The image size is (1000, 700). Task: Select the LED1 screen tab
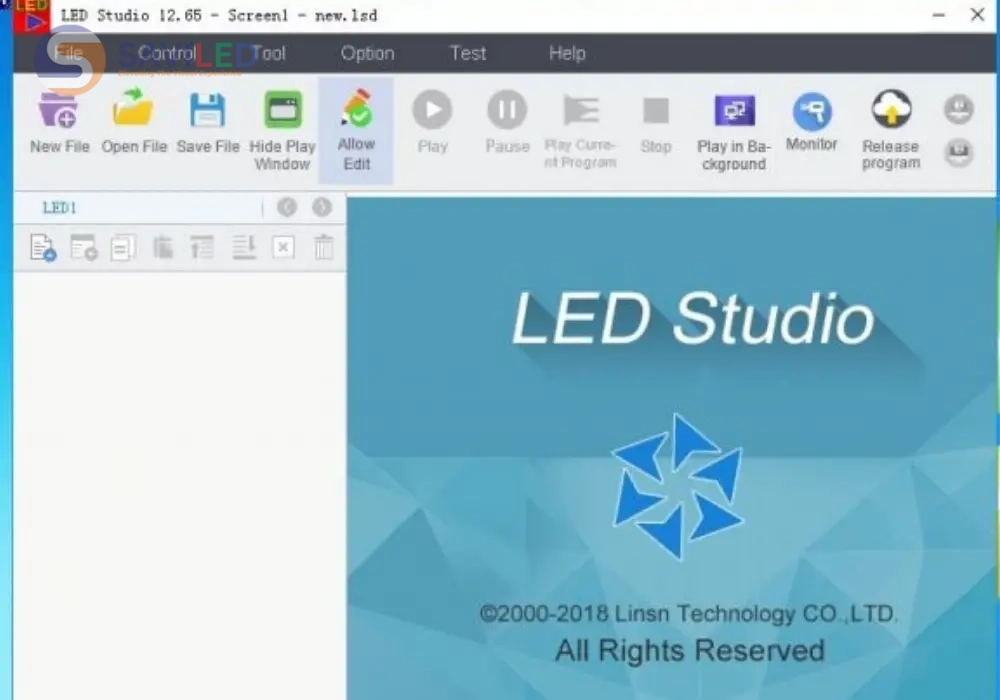(x=59, y=208)
